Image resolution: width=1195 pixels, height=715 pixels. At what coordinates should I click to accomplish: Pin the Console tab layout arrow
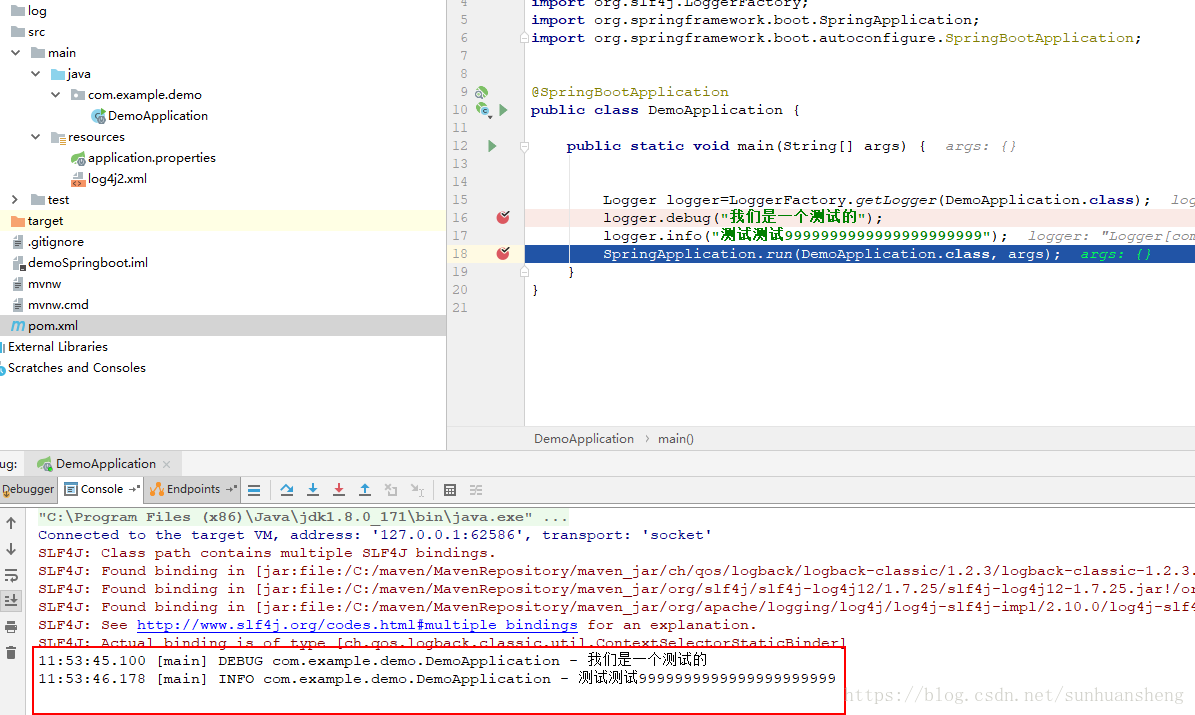coord(134,489)
